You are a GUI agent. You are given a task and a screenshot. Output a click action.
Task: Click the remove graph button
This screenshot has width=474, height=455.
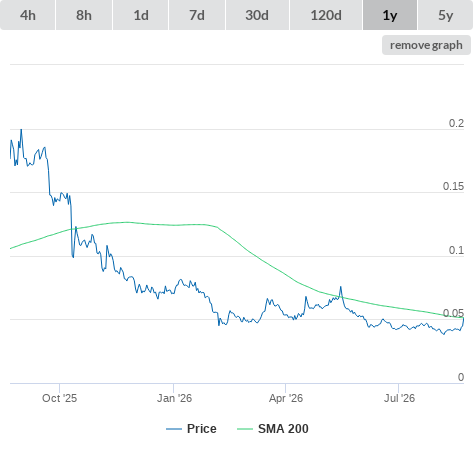coord(426,45)
